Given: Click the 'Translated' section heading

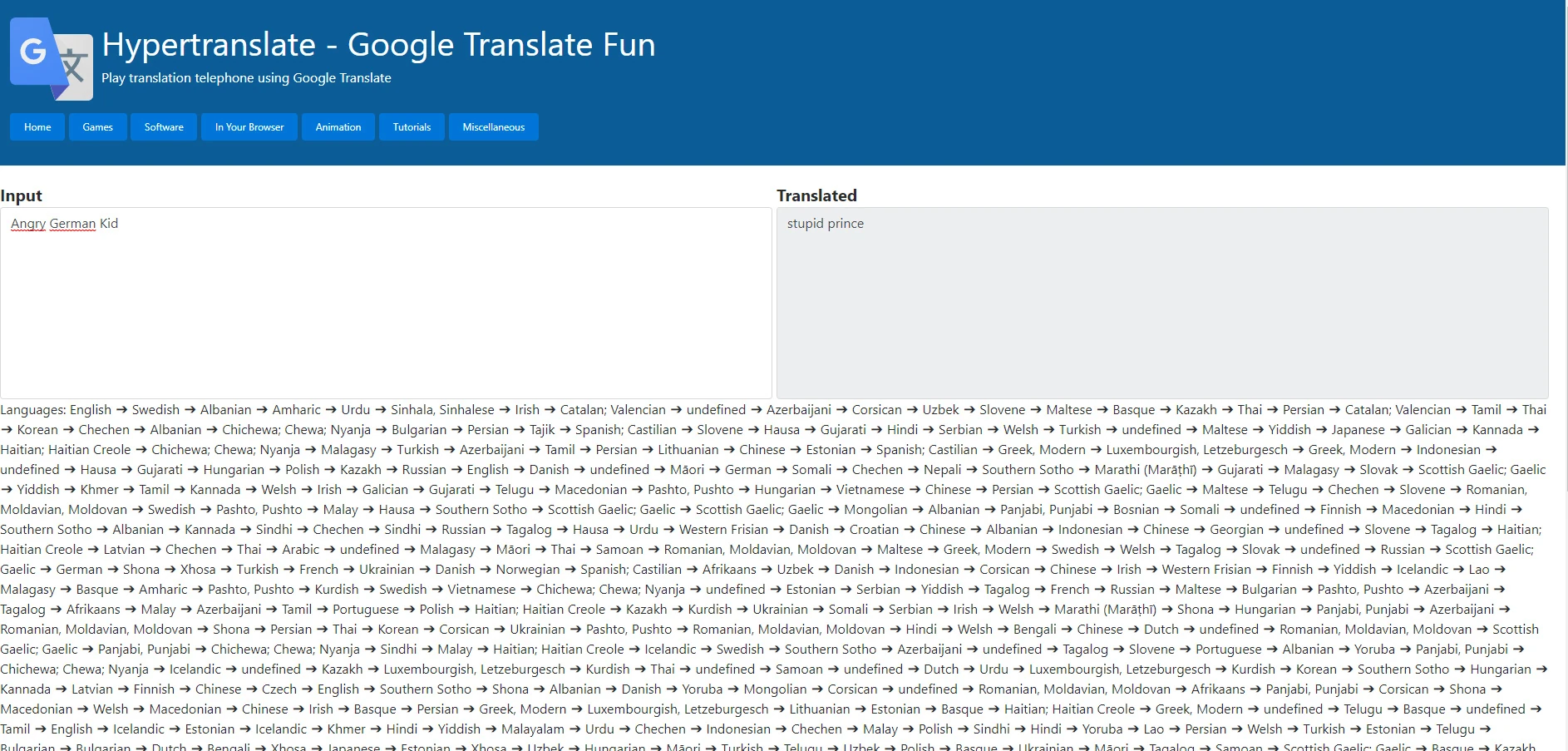Looking at the screenshot, I should [x=816, y=195].
